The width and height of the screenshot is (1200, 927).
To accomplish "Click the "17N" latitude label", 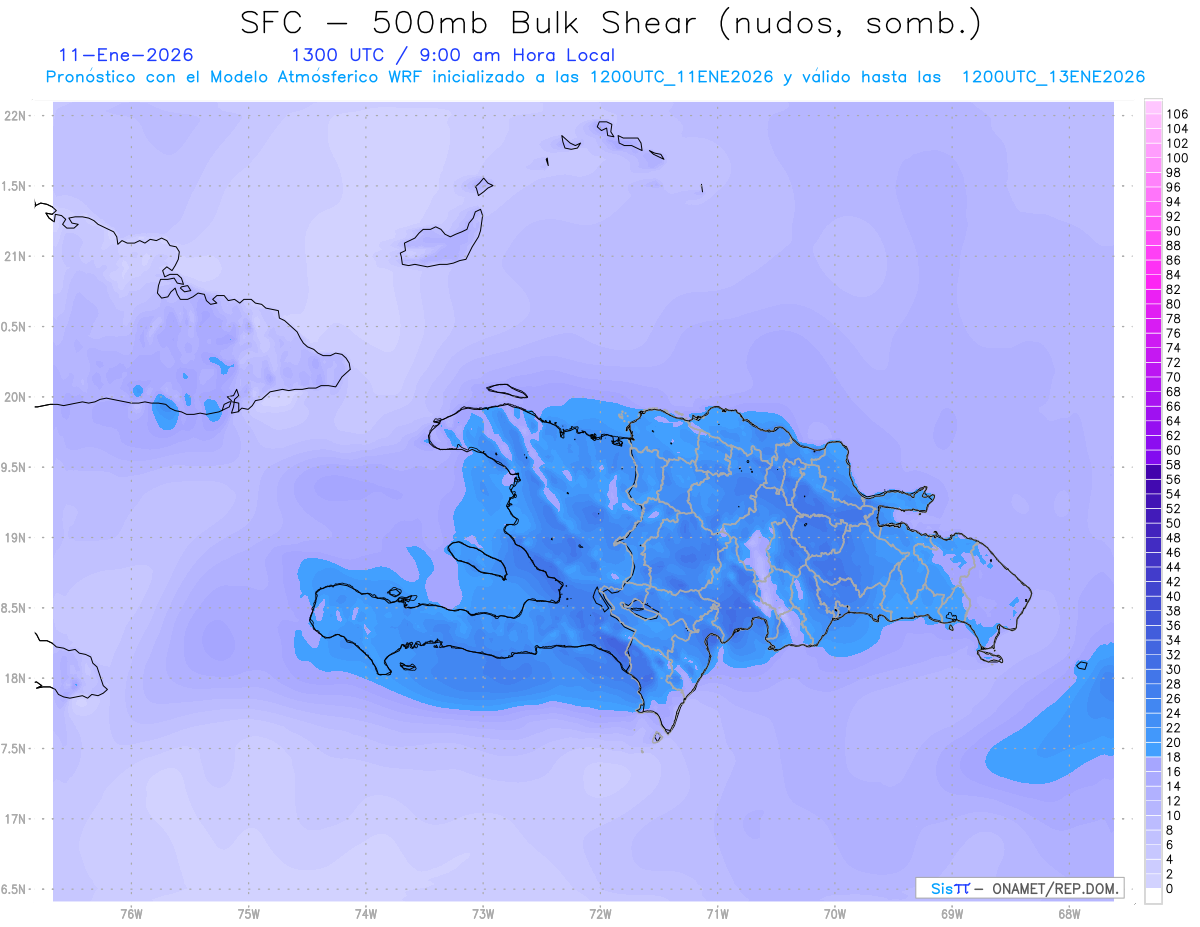I will (15, 819).
